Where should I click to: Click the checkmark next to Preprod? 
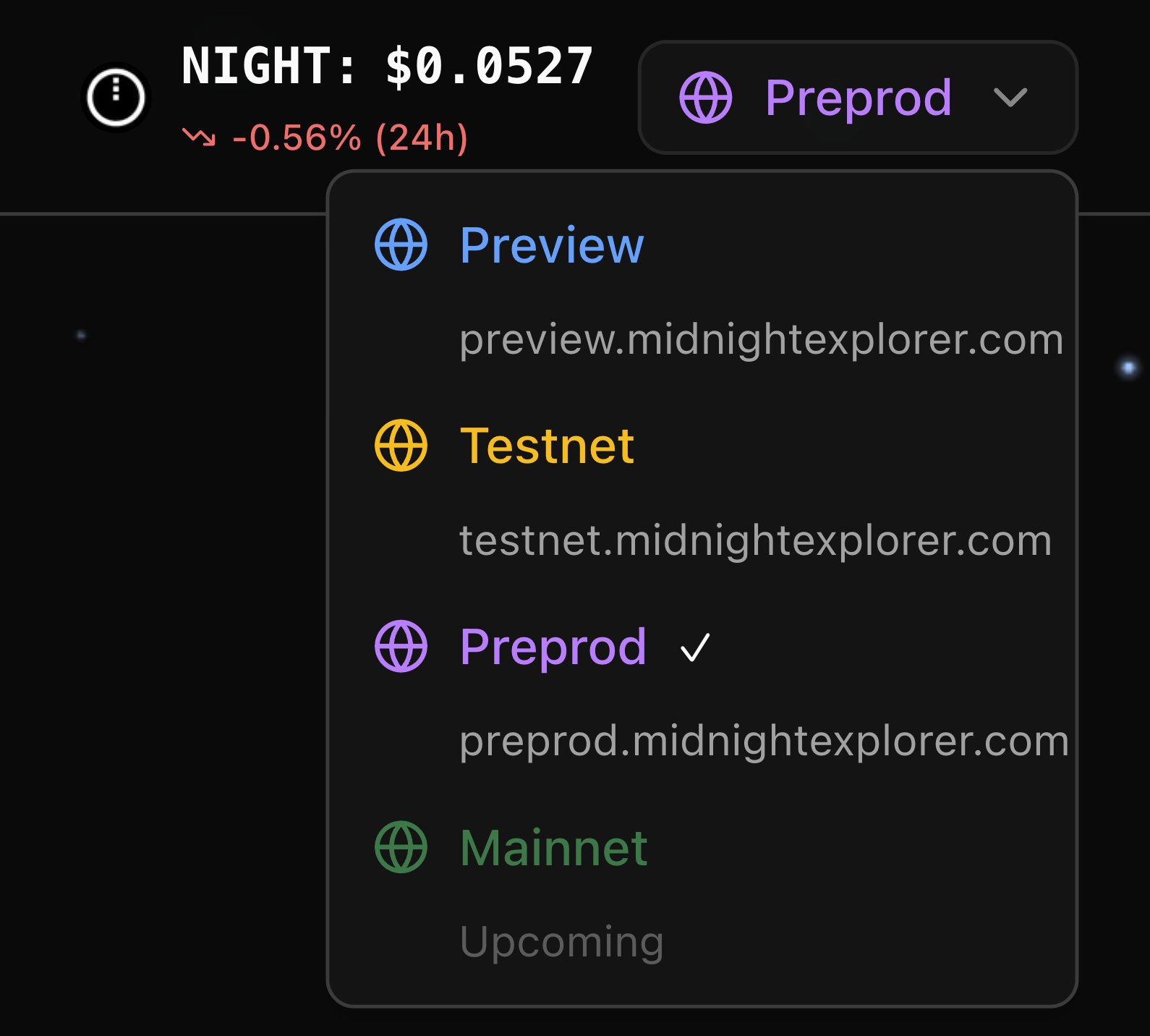coord(695,647)
